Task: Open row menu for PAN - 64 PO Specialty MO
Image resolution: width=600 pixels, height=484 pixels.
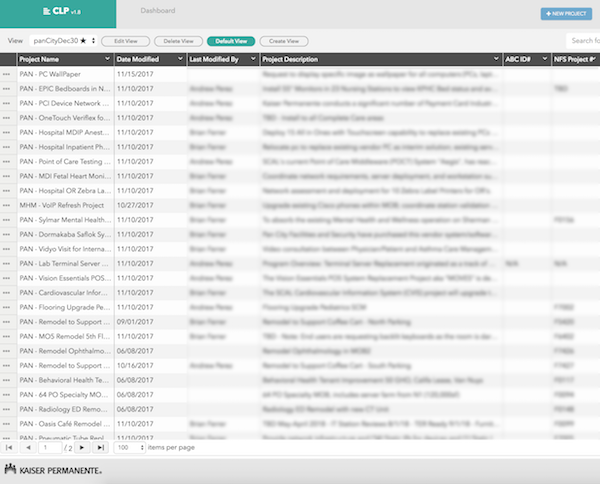Action: [x=7, y=395]
